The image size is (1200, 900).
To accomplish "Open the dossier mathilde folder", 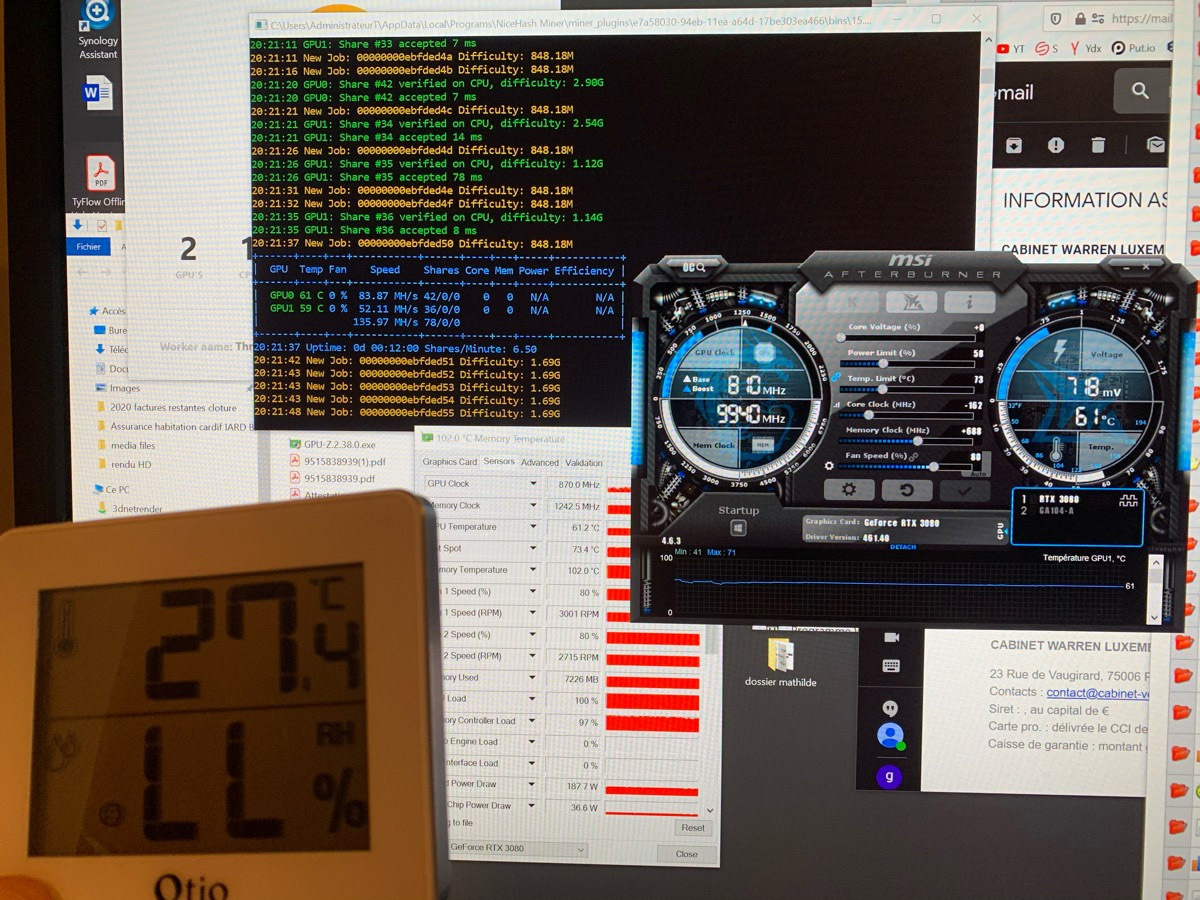I will click(781, 662).
